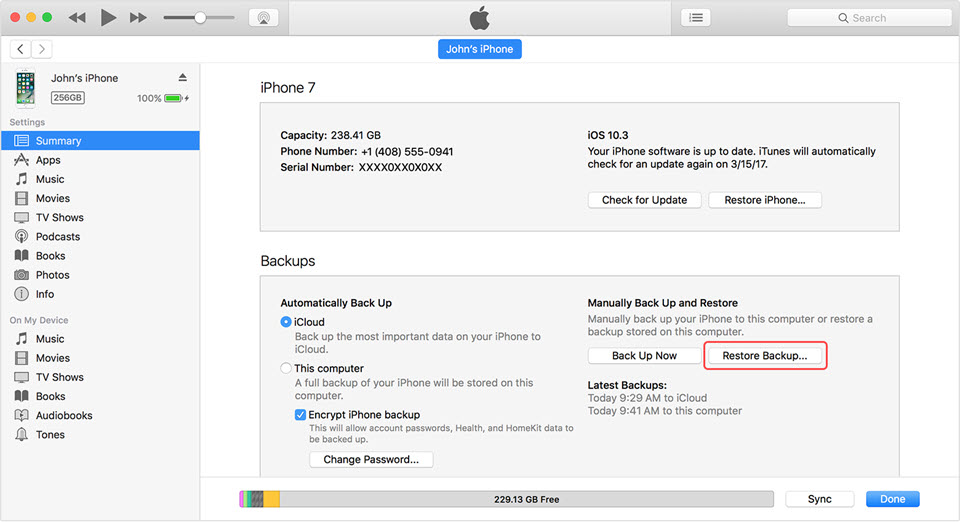Select the John's iPhone device tab
960x522 pixels.
[x=479, y=49]
